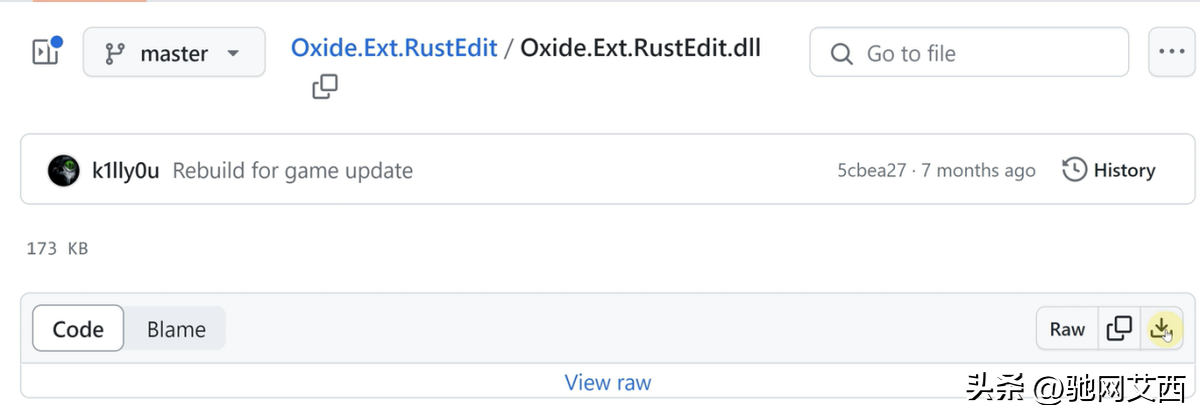Click the k1lly0u avatar image
1200x416 pixels.
[x=64, y=170]
